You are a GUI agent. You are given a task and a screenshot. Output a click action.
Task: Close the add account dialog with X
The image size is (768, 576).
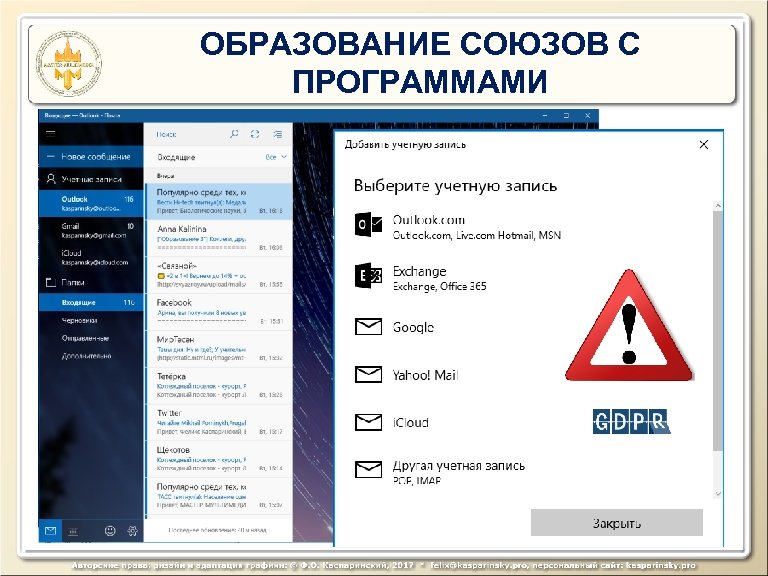point(704,144)
